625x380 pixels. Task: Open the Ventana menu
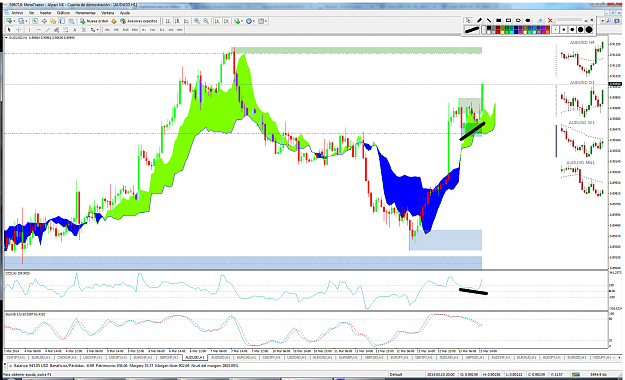[x=107, y=13]
